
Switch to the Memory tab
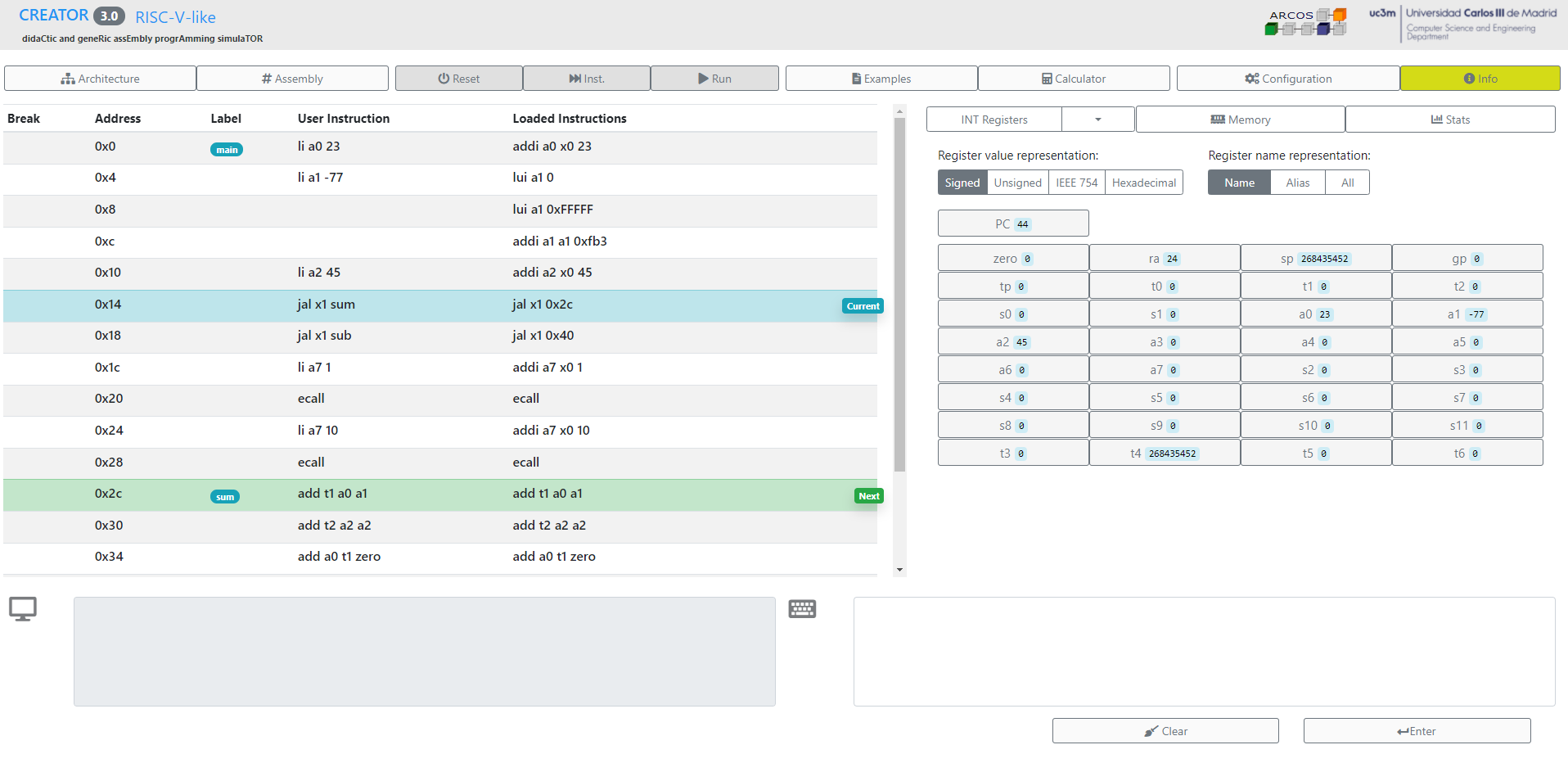tap(1241, 119)
